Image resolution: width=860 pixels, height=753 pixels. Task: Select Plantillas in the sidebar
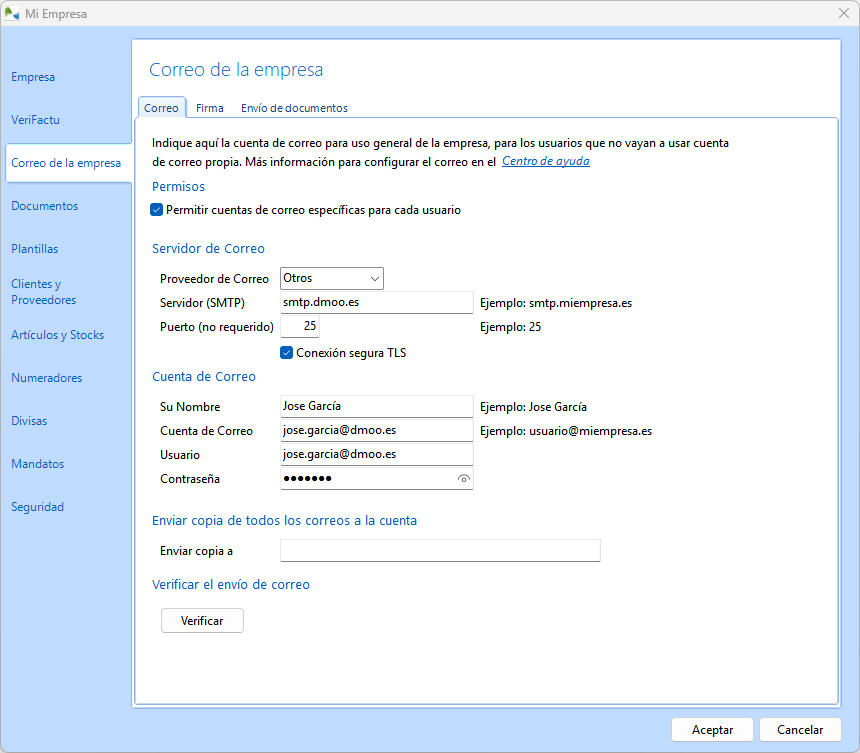tap(36, 249)
